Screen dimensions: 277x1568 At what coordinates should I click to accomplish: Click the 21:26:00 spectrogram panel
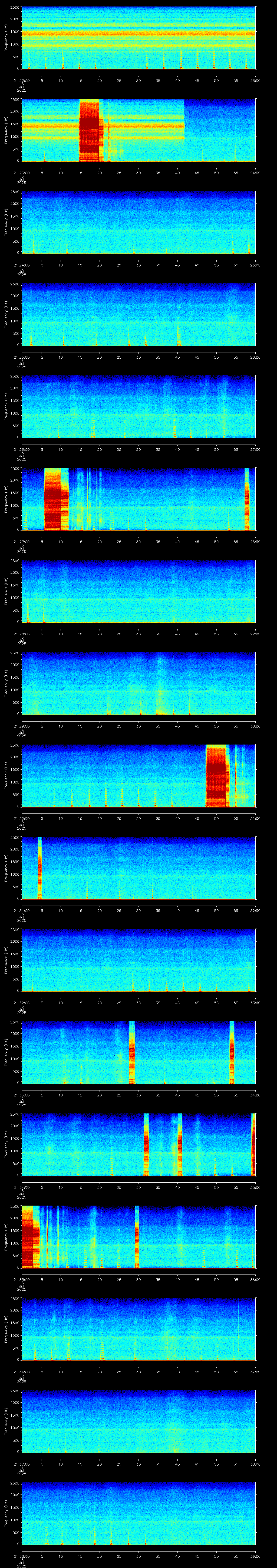[138, 407]
